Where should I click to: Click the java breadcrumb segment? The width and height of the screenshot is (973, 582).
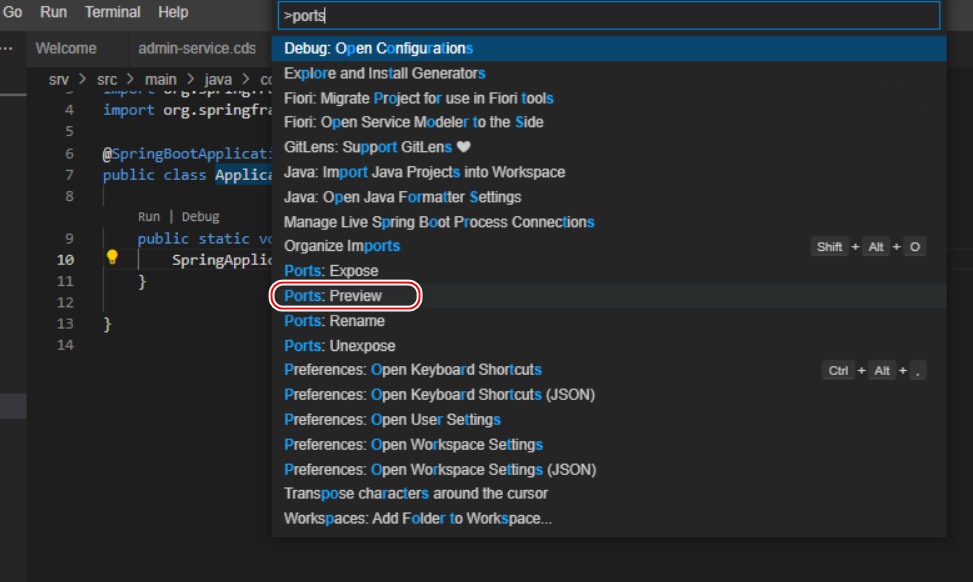click(x=218, y=80)
